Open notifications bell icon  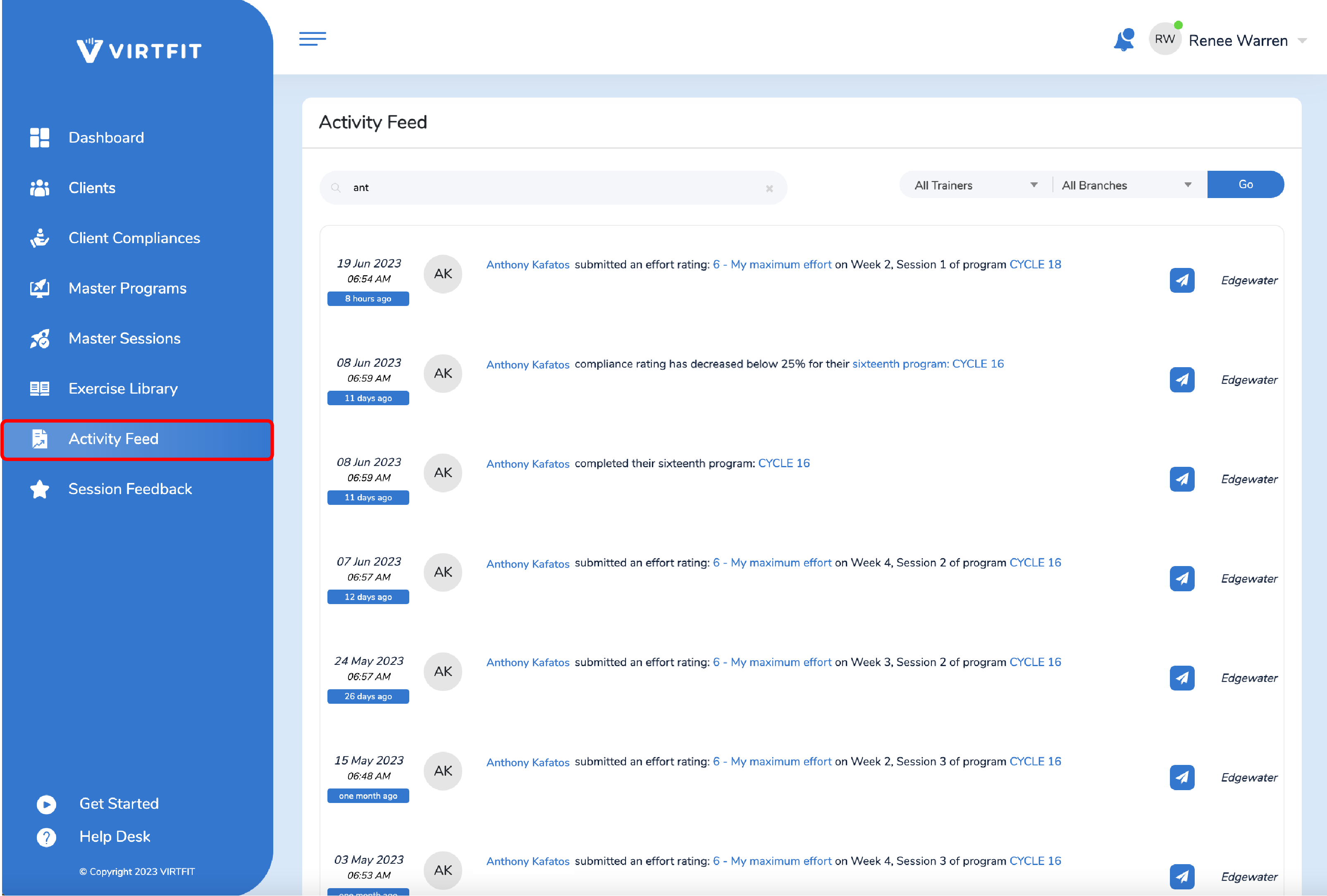point(1124,40)
